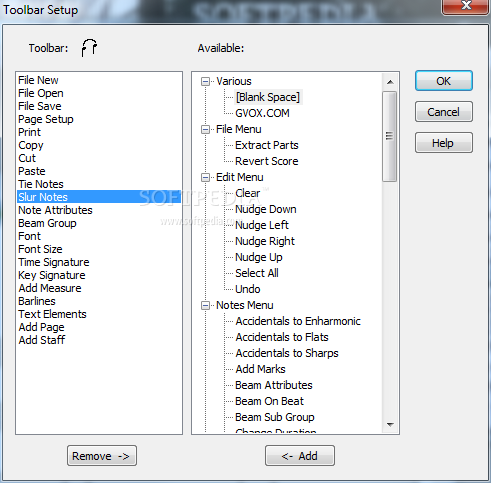Click the Remove -> button
The width and height of the screenshot is (491, 483).
click(x=102, y=455)
